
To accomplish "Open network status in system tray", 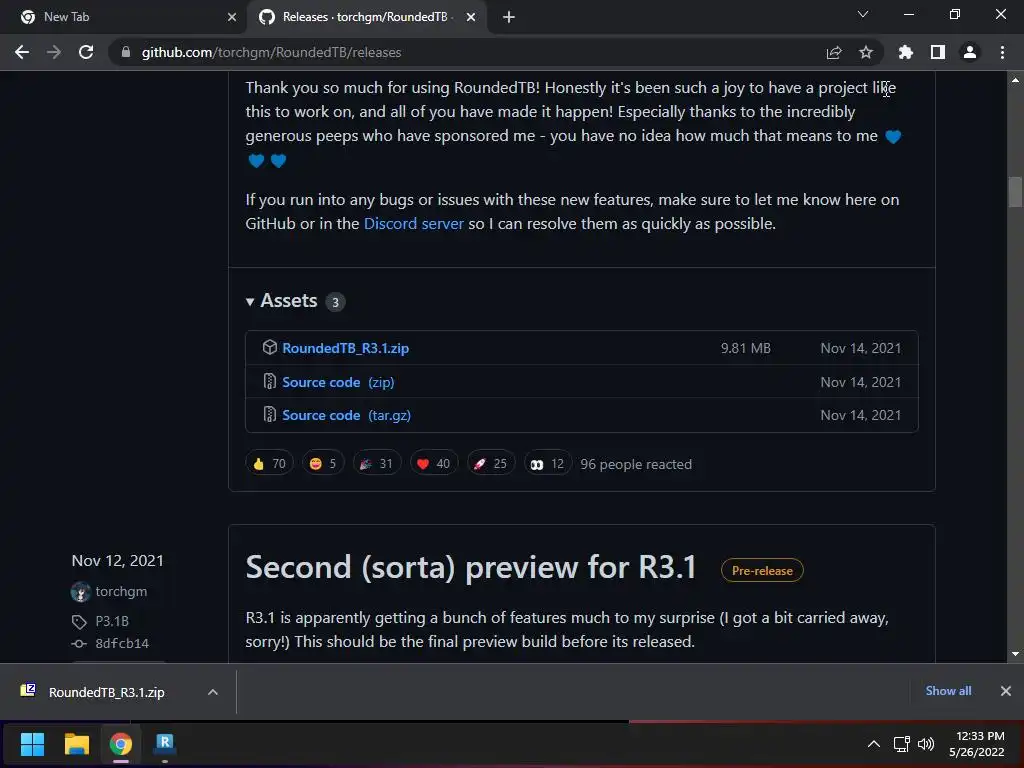I will click(902, 744).
